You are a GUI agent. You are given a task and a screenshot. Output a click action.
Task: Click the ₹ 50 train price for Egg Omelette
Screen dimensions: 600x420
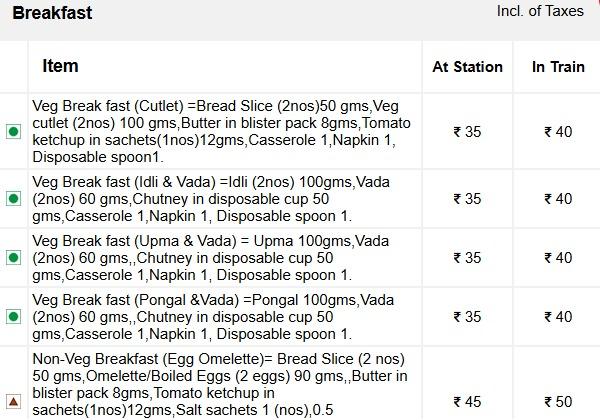[x=558, y=401]
